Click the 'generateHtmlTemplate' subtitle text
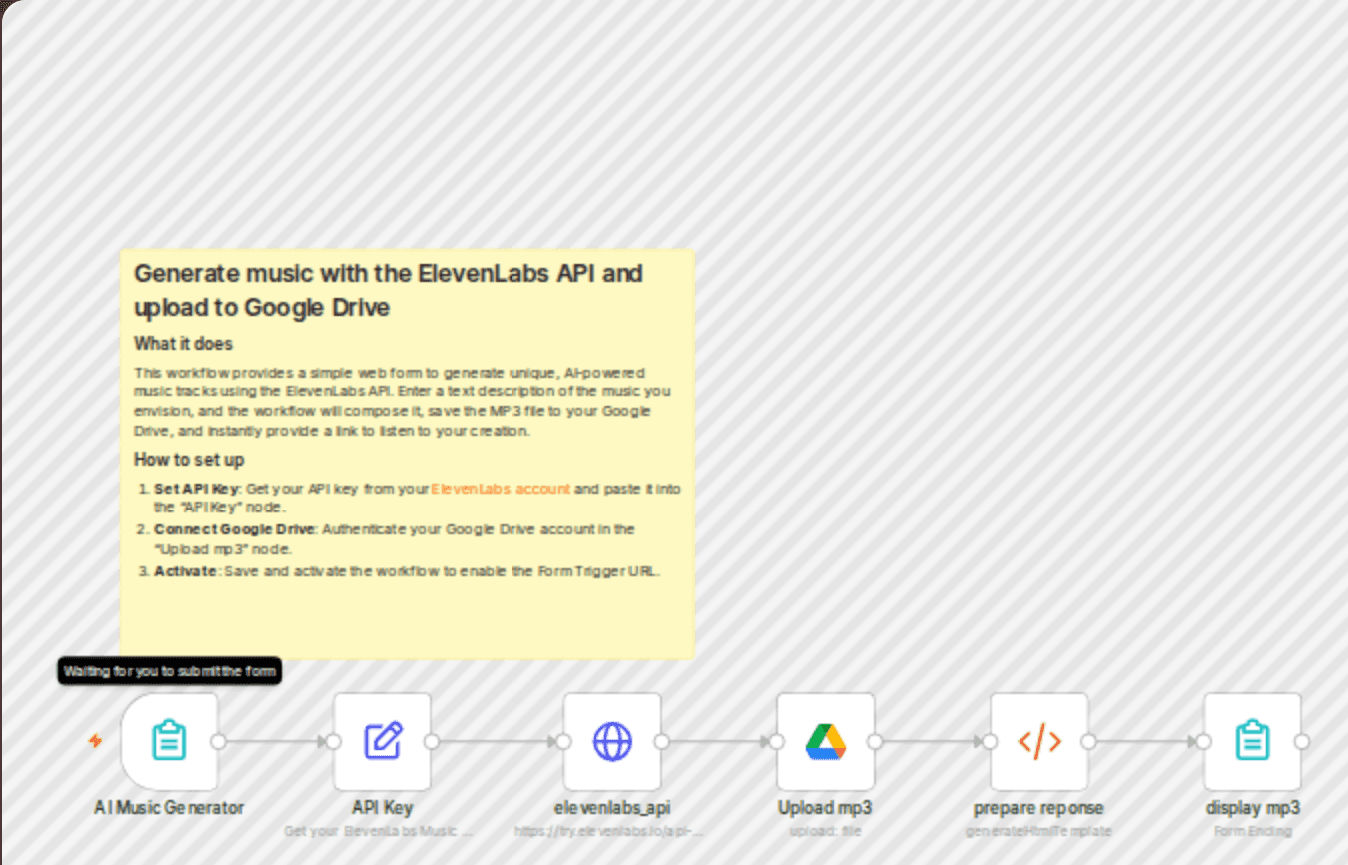This screenshot has width=1348, height=865. coord(1039,831)
